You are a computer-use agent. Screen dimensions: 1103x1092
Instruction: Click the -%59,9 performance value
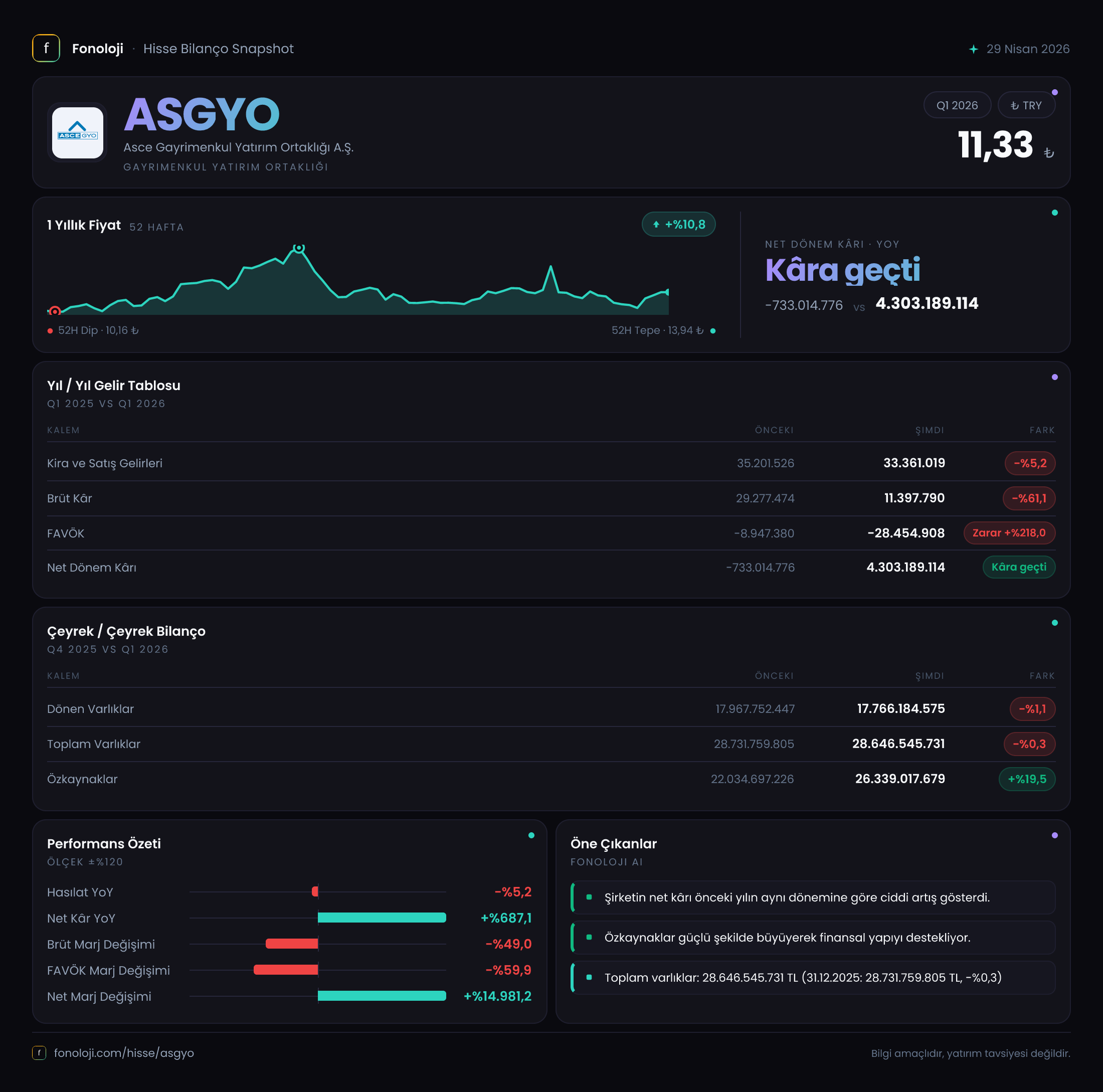click(x=509, y=970)
